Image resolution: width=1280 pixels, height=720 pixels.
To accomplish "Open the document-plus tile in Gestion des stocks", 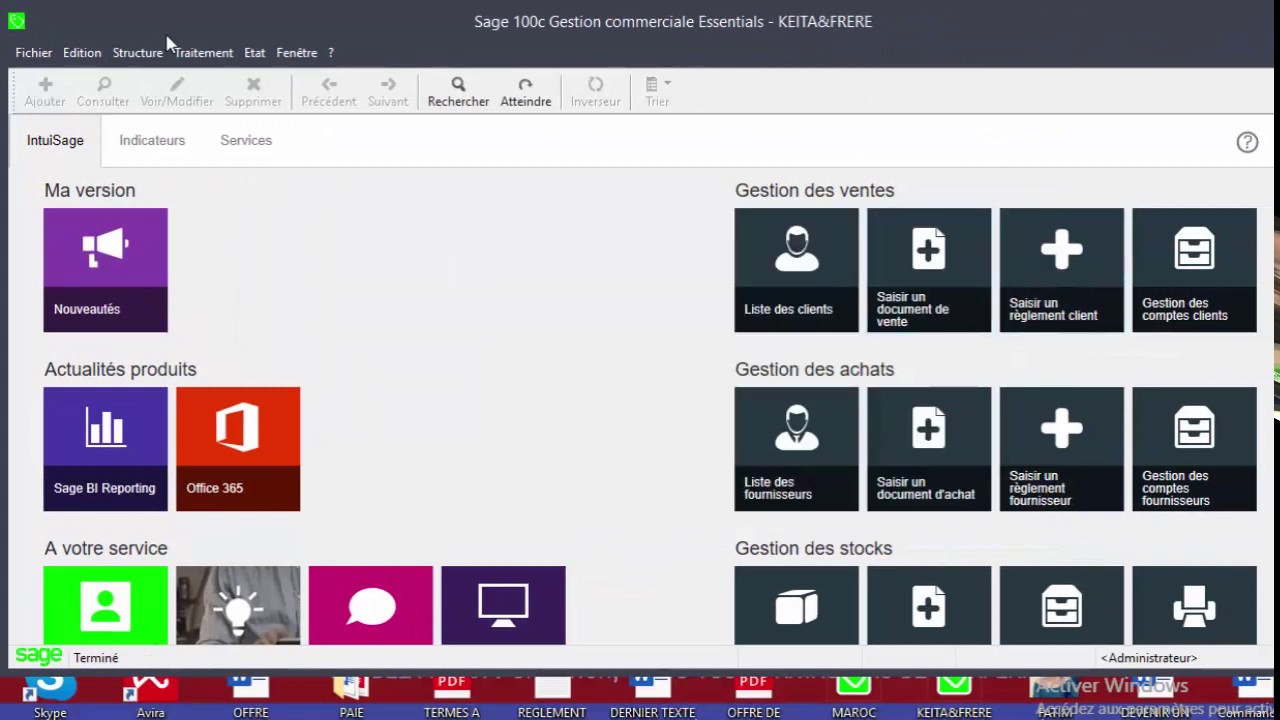I will 929,605.
